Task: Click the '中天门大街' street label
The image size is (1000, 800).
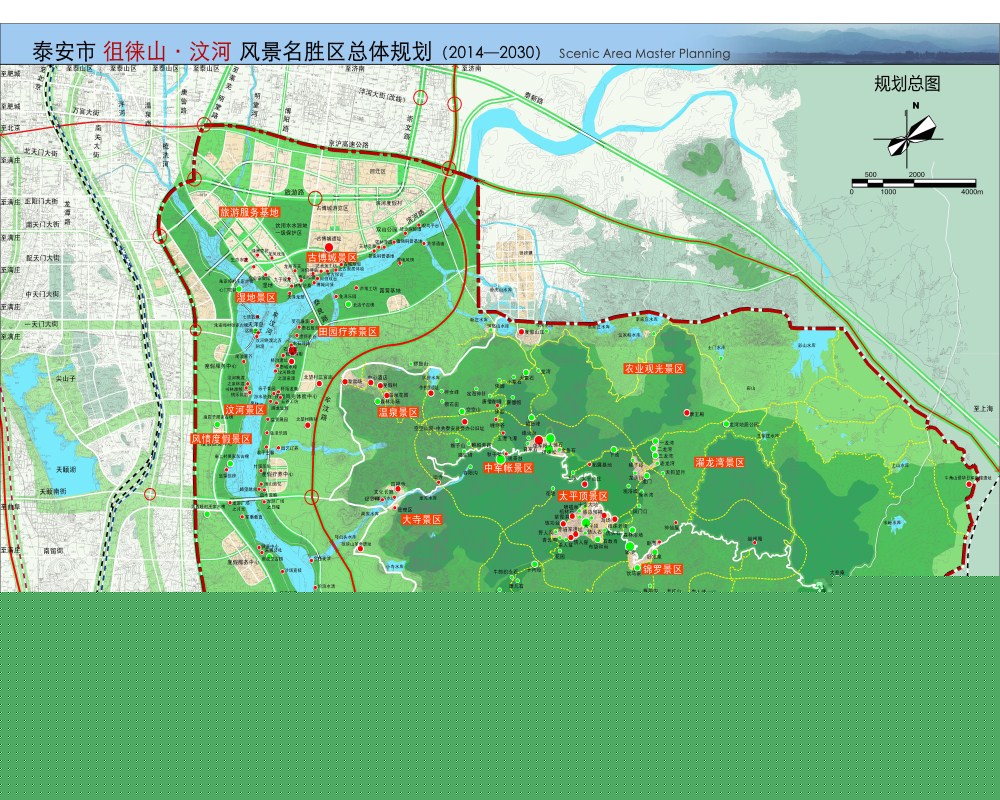Action: [42, 294]
